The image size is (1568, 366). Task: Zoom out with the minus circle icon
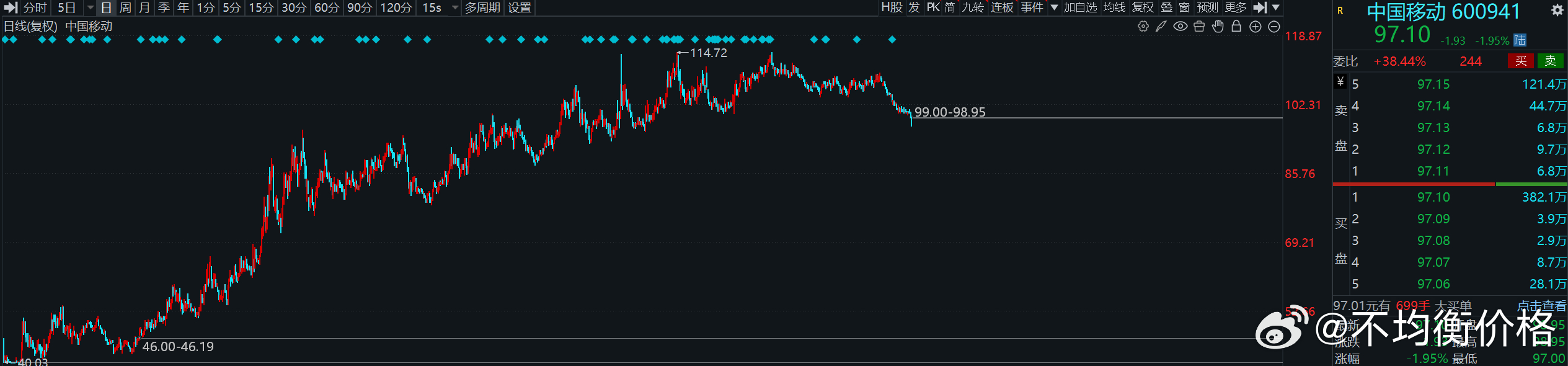pyautogui.click(x=1274, y=27)
